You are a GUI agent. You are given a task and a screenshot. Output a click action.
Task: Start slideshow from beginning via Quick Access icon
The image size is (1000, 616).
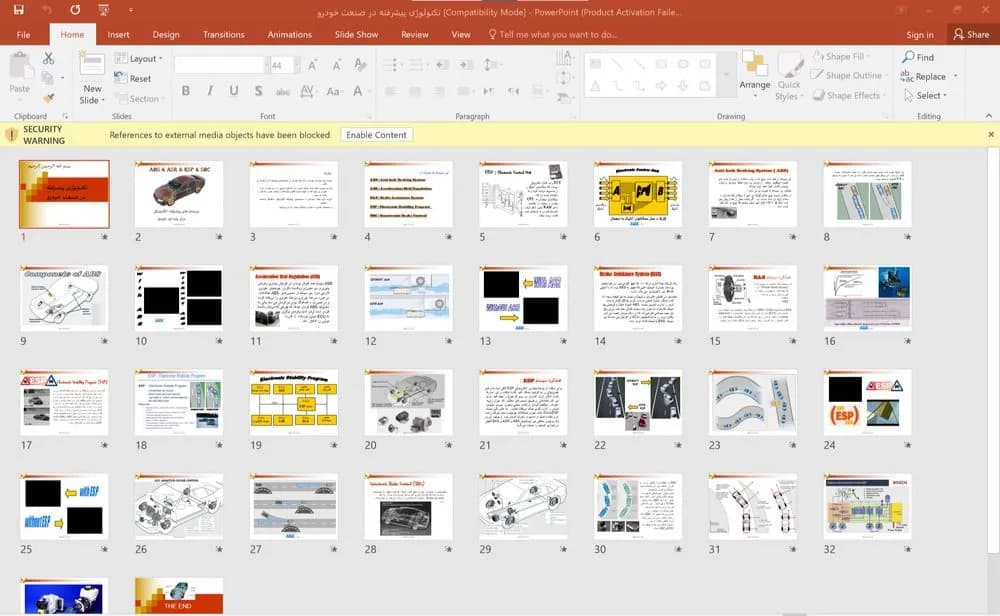point(103,10)
